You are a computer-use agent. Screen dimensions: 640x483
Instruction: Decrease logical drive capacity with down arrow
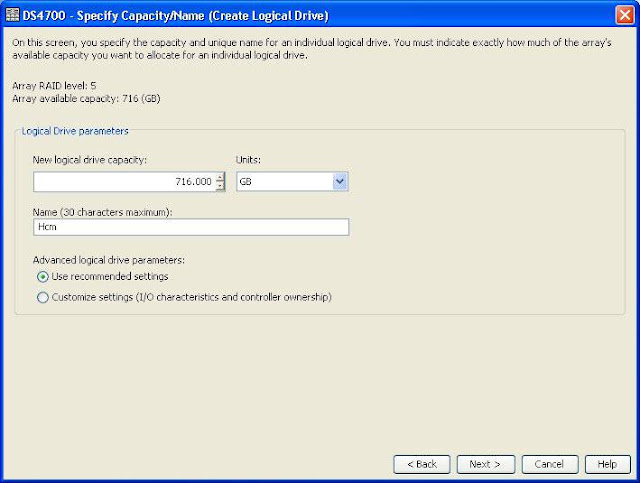pos(220,186)
